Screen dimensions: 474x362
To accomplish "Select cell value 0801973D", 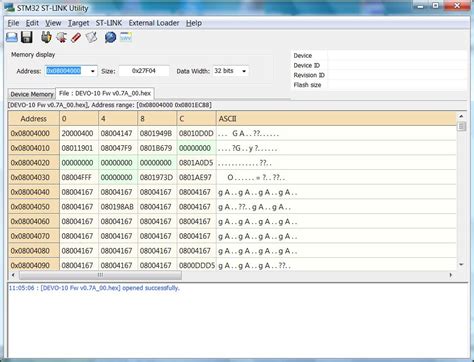I will [x=157, y=177].
